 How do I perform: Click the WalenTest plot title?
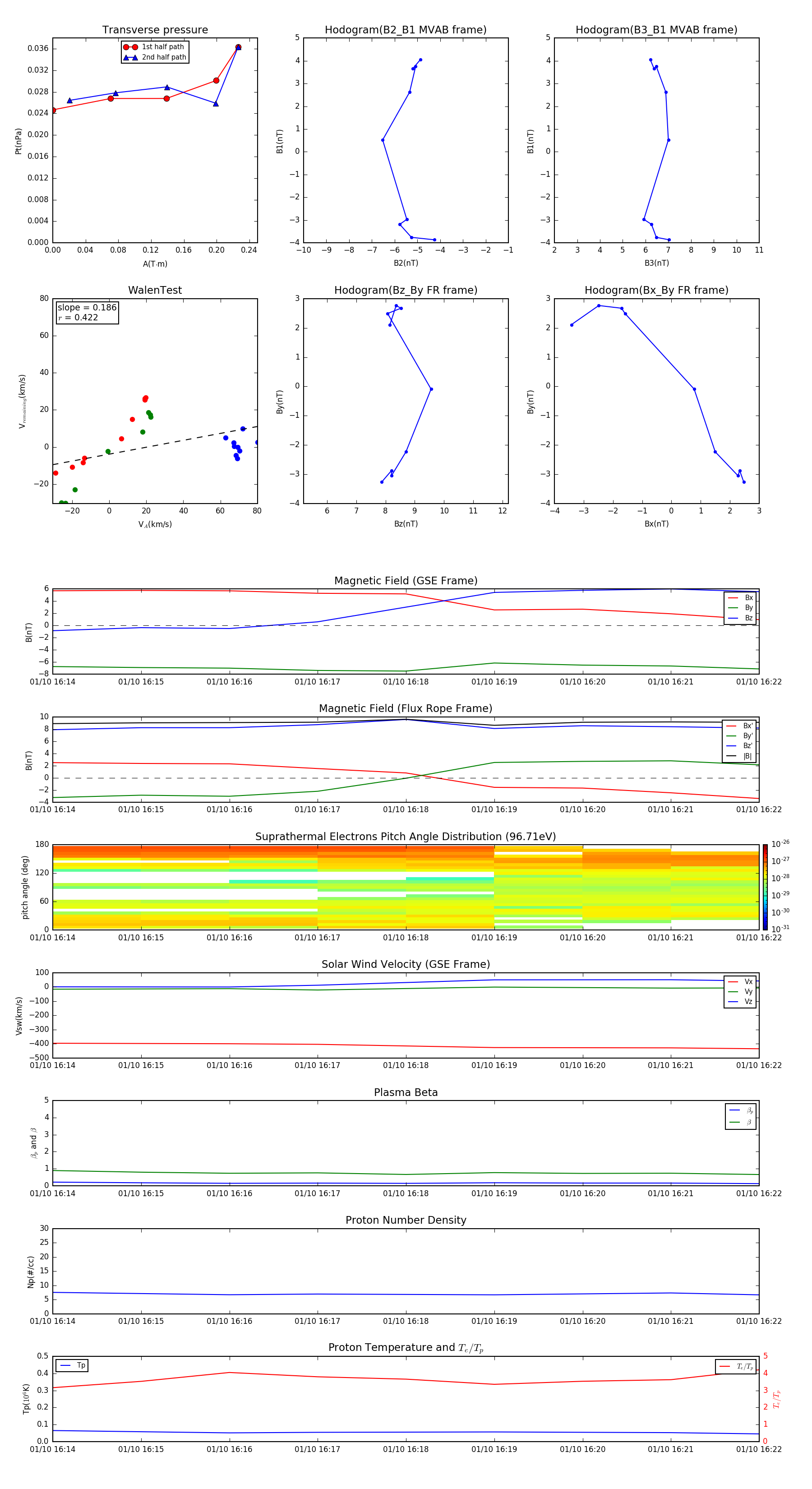pyautogui.click(x=155, y=290)
